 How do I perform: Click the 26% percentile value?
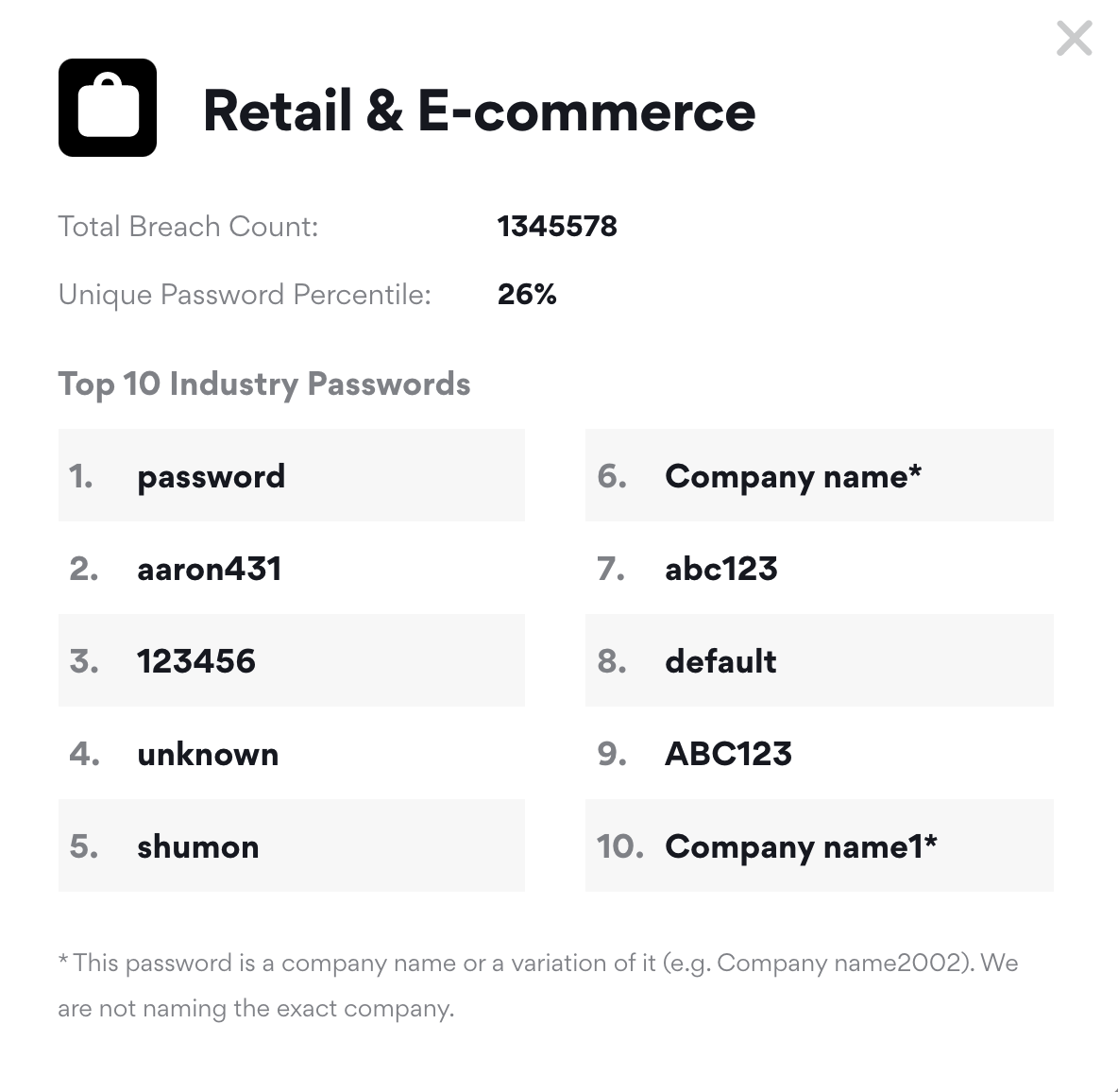tap(527, 295)
